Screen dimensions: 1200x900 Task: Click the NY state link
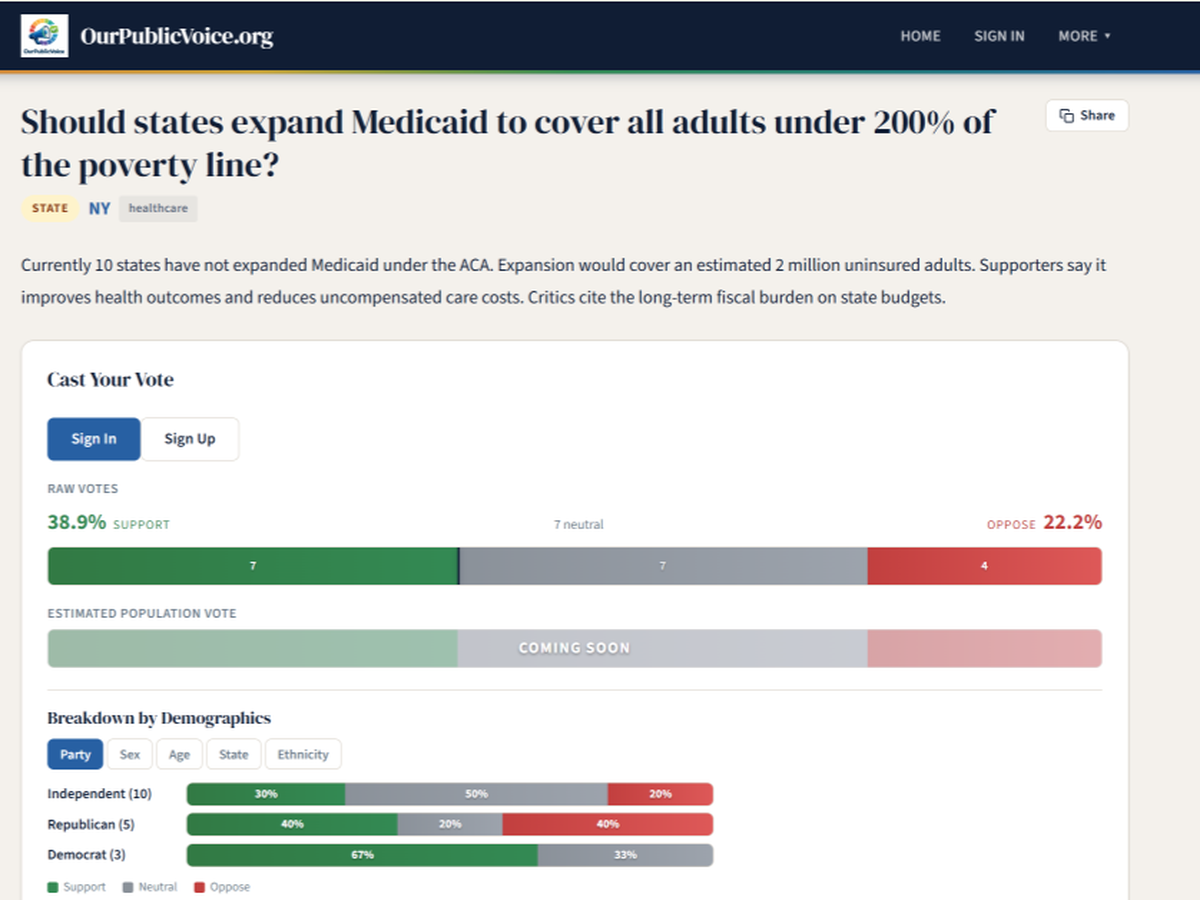pyautogui.click(x=99, y=208)
